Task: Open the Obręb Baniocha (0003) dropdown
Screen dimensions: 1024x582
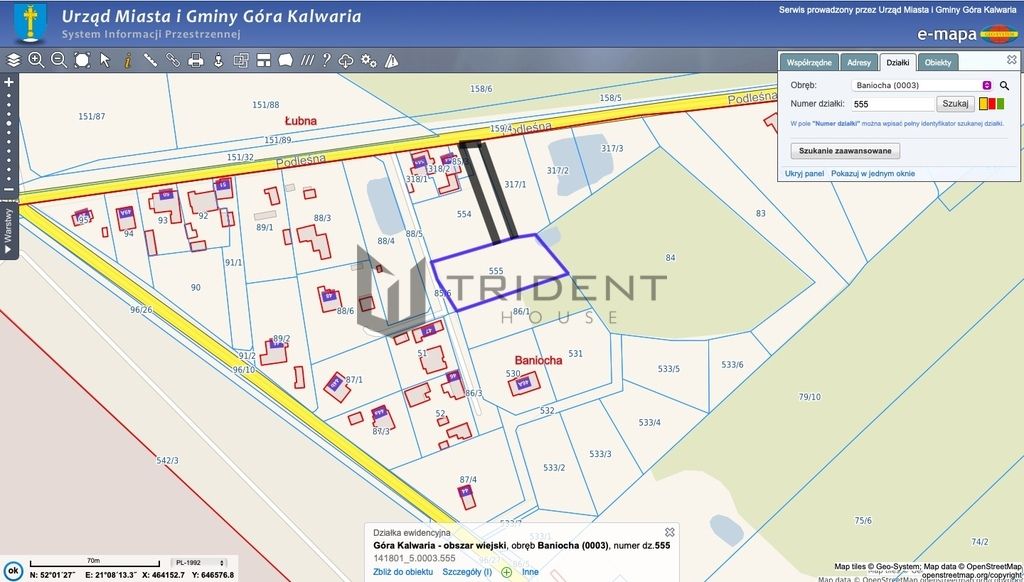Action: pyautogui.click(x=921, y=86)
